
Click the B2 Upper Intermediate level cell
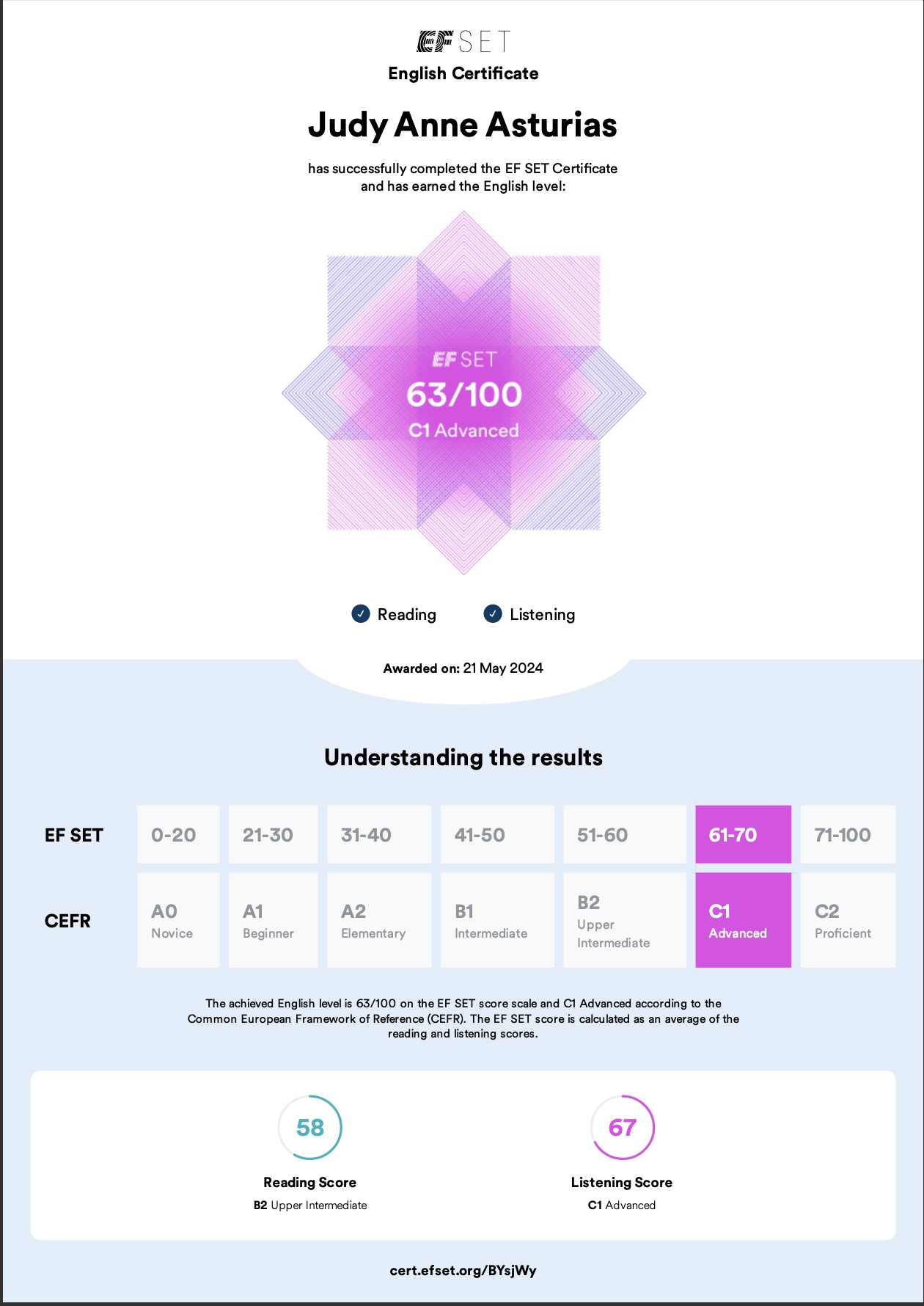pos(624,920)
